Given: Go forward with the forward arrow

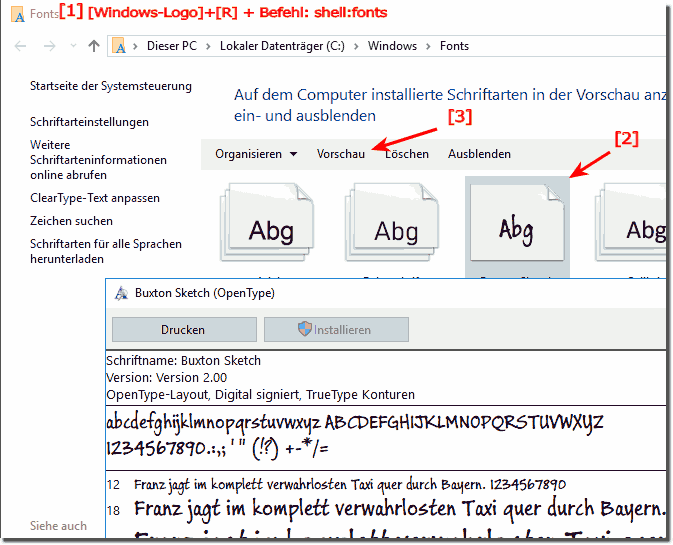Looking at the screenshot, I should click(50, 46).
